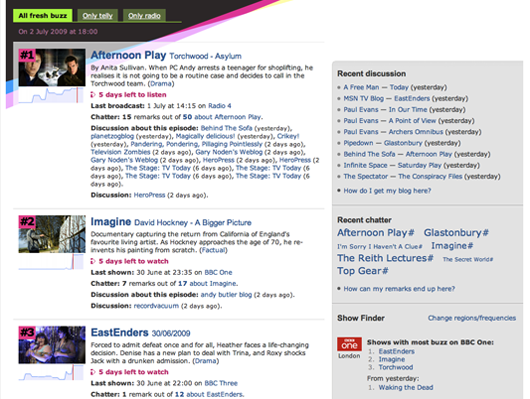
Task: Click the 'Top Gear#' chatter tag
Action: pyautogui.click(x=363, y=271)
